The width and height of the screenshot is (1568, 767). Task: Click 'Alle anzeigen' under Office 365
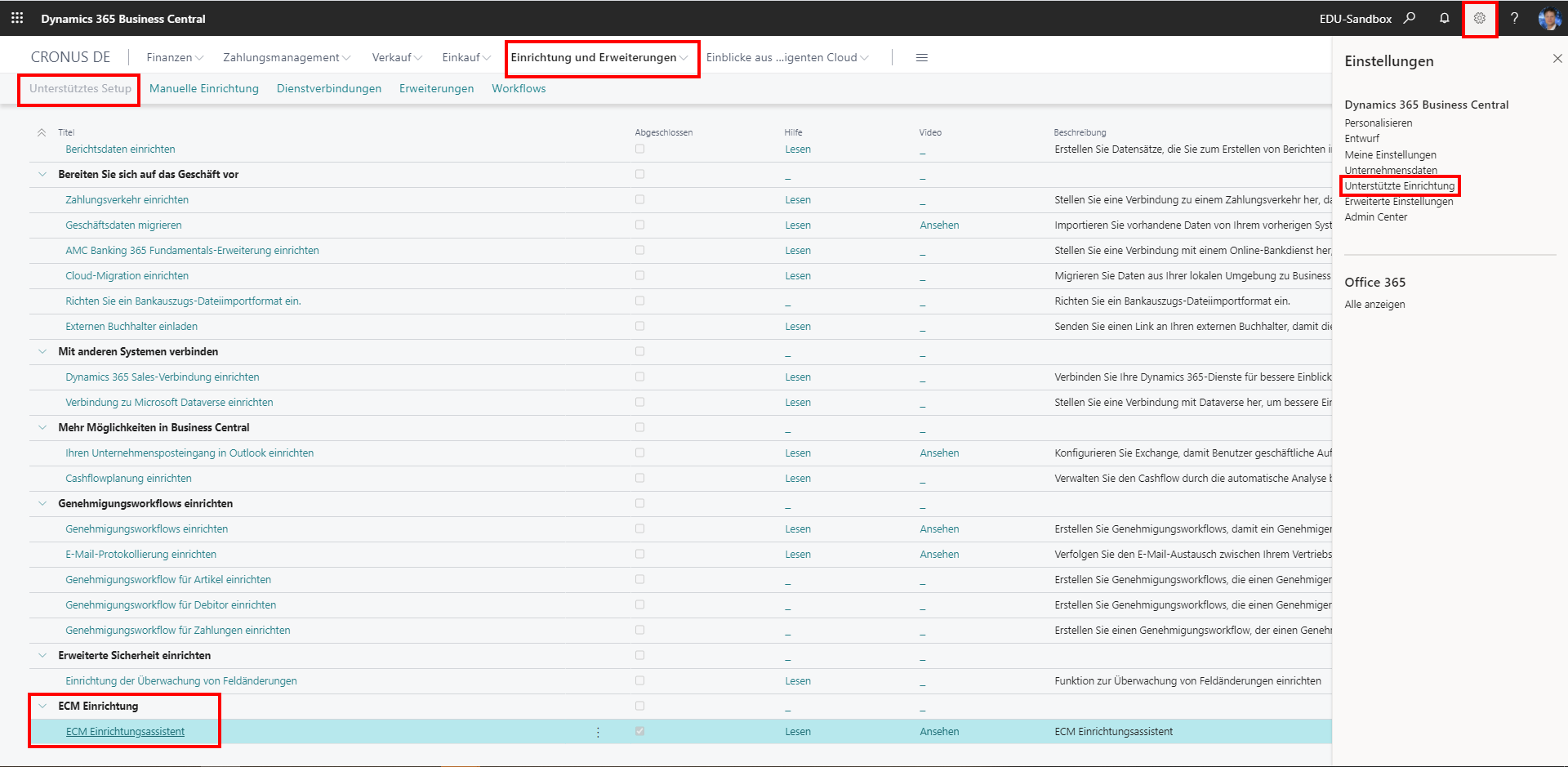[1375, 304]
